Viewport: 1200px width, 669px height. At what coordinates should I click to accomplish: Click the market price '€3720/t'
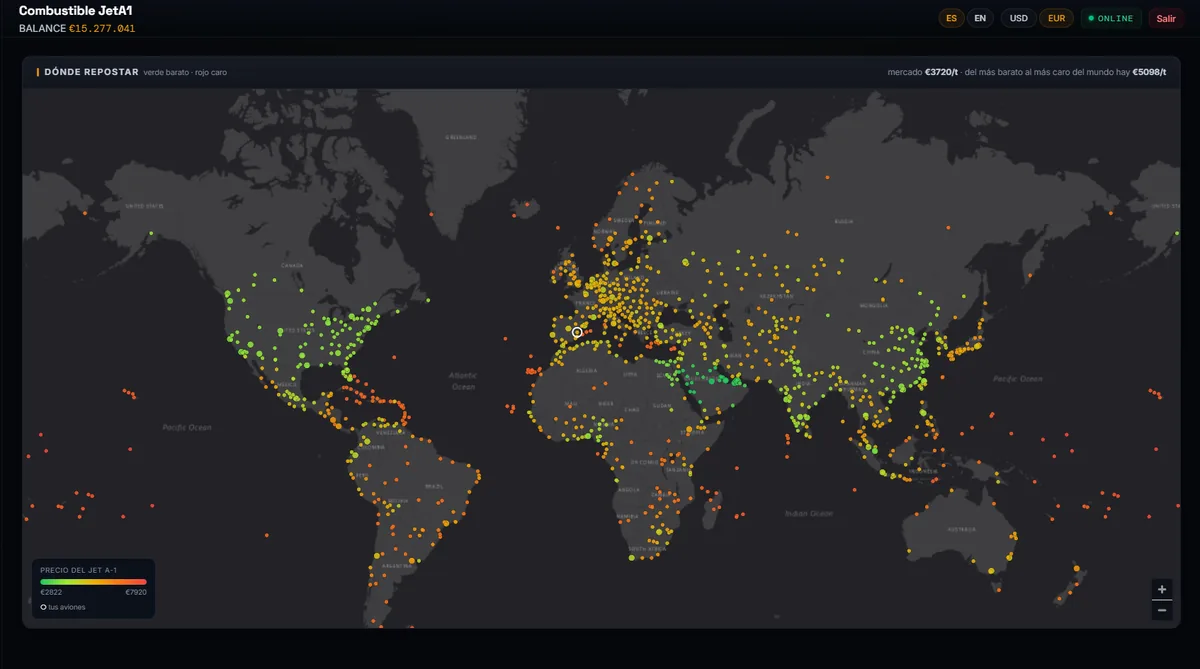(941, 72)
